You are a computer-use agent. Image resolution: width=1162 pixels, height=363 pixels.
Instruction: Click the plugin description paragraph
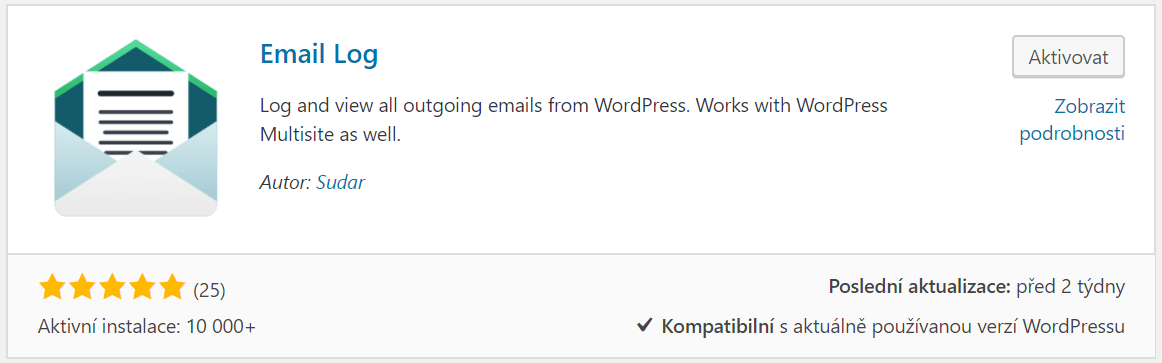[x=574, y=120]
